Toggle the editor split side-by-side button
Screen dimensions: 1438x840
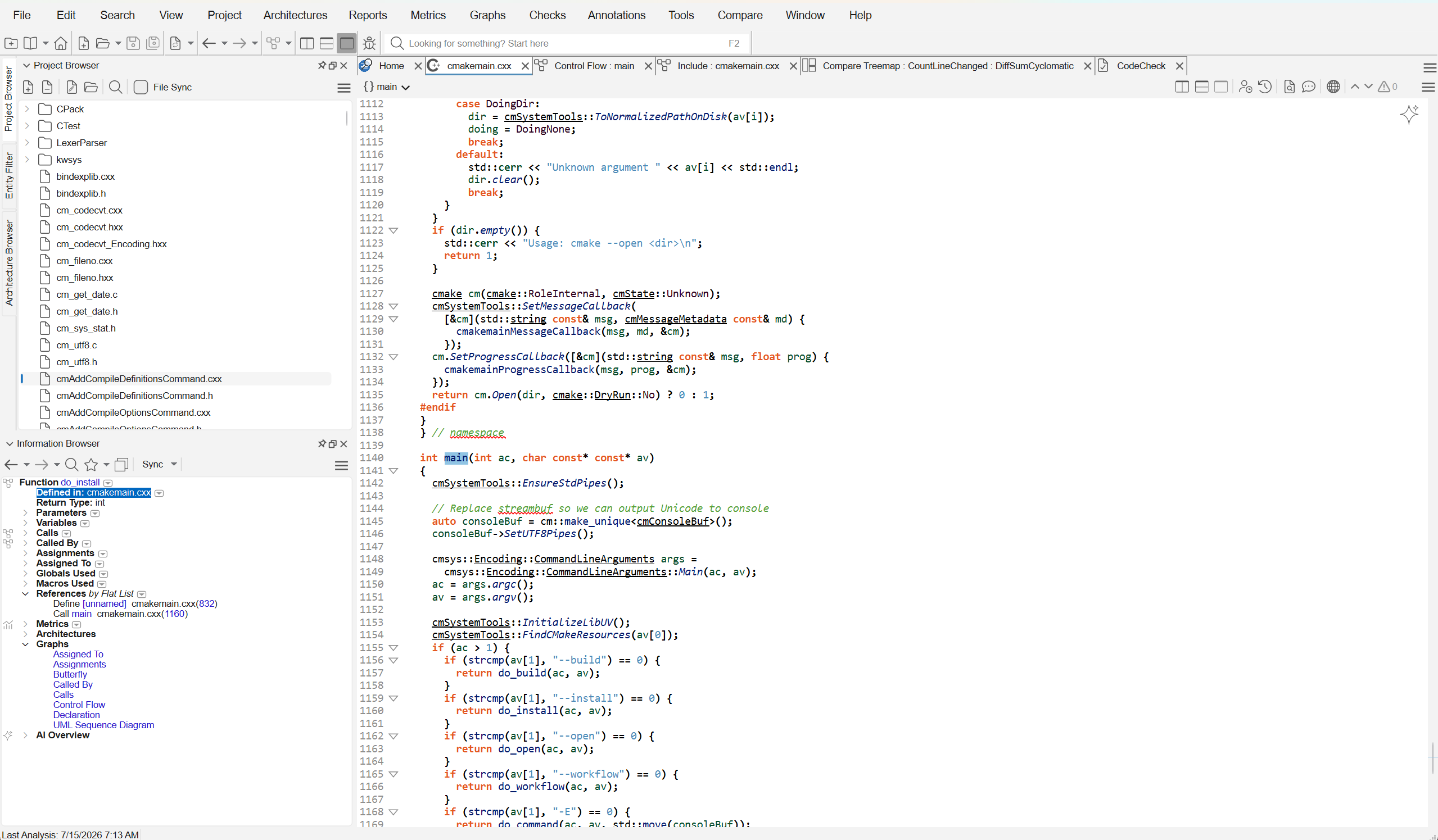[x=1182, y=87]
